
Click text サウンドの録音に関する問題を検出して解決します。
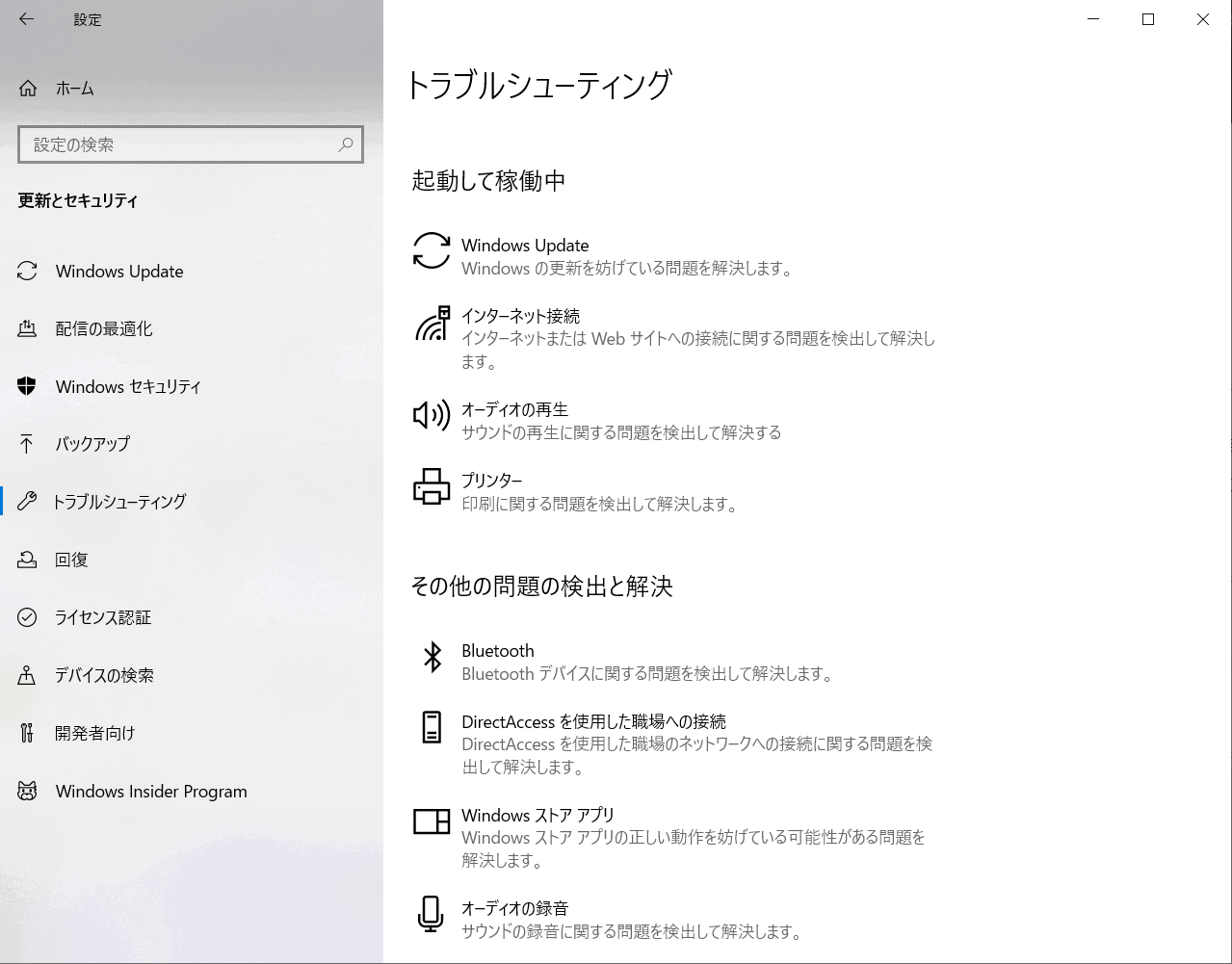[633, 931]
